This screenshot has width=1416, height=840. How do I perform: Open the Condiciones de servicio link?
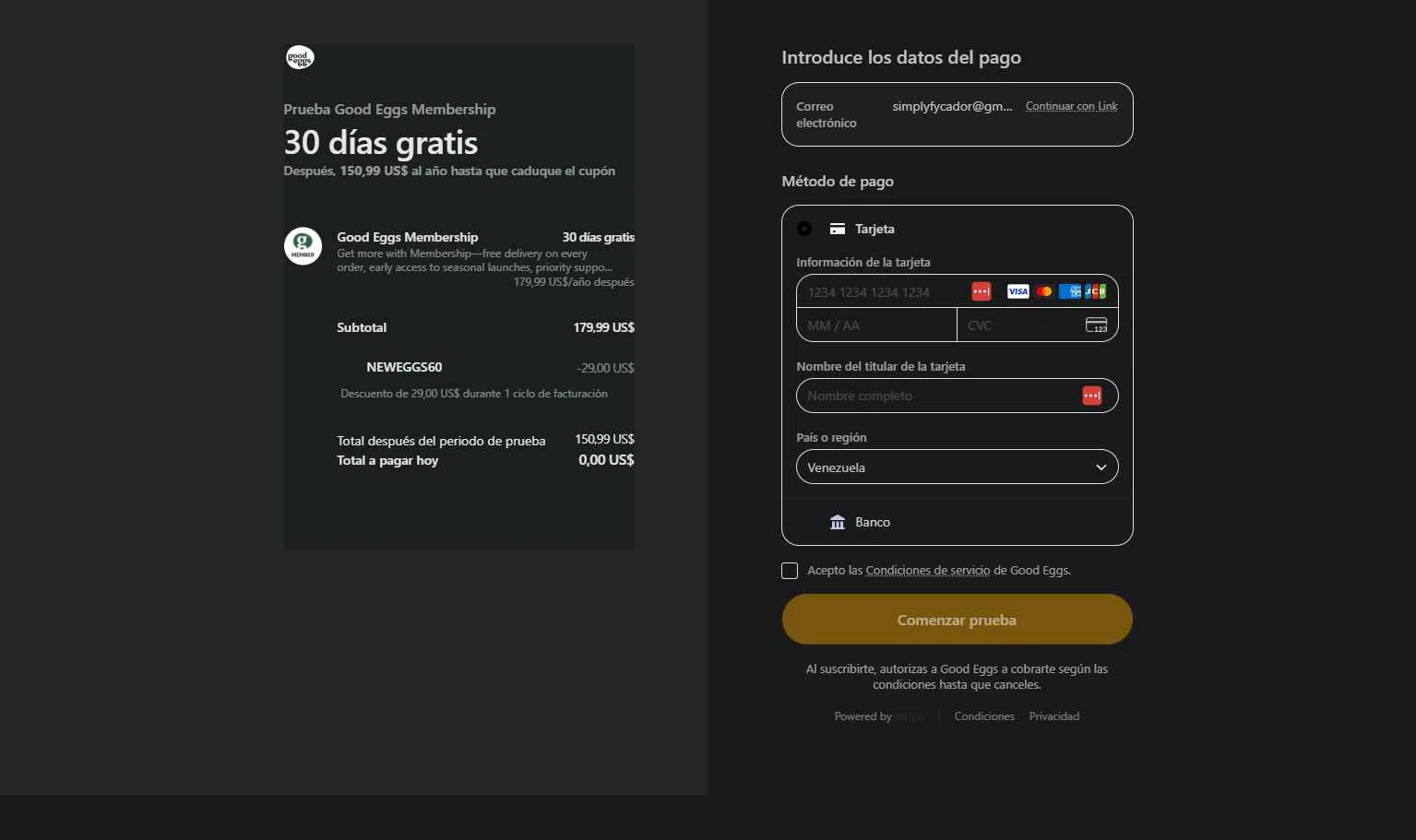click(x=927, y=571)
